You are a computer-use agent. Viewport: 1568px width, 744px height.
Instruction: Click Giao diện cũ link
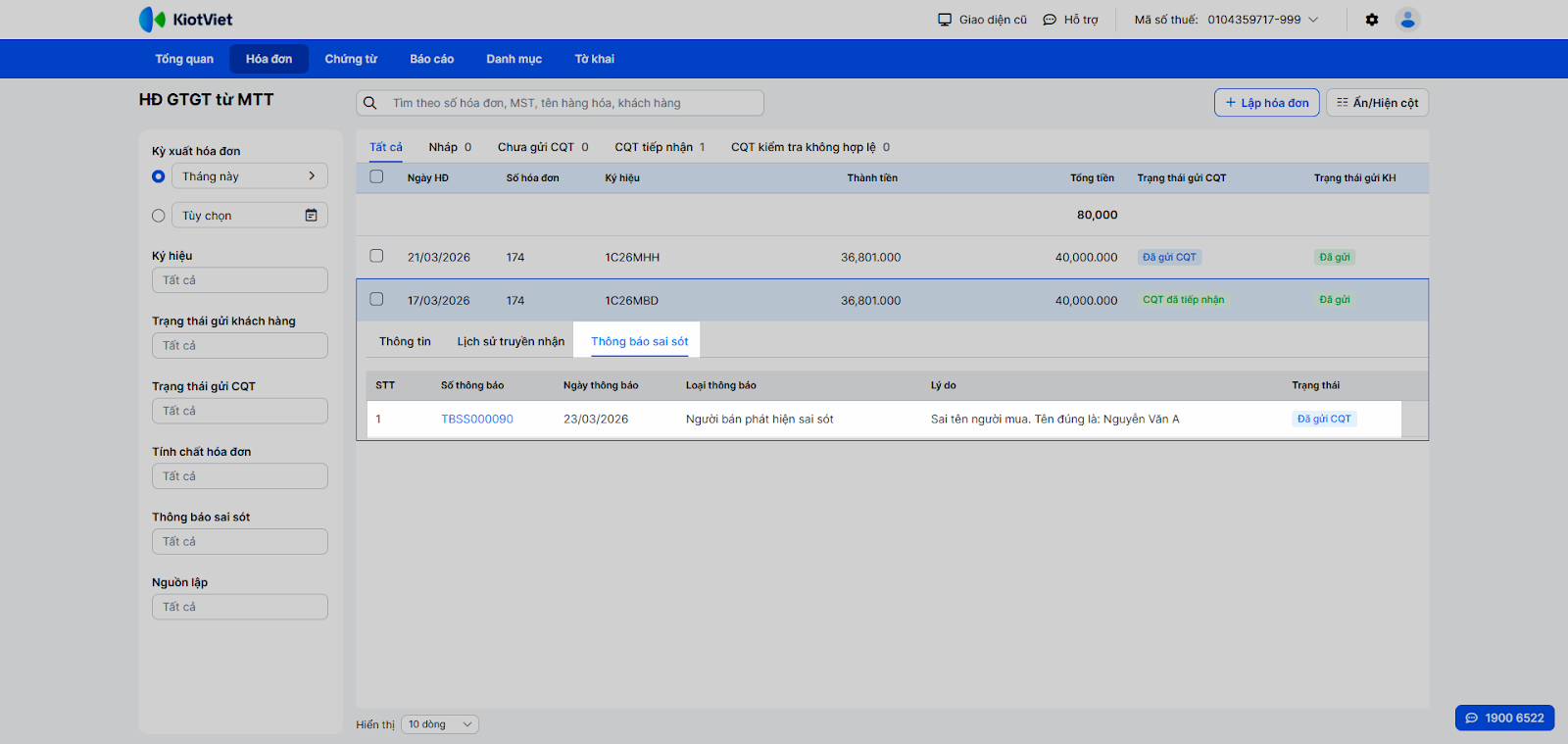click(993, 20)
